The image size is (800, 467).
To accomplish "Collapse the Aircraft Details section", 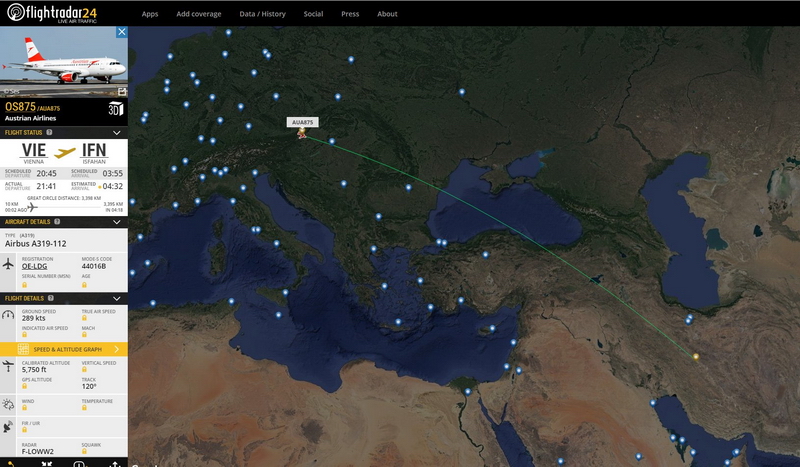I will [x=116, y=222].
